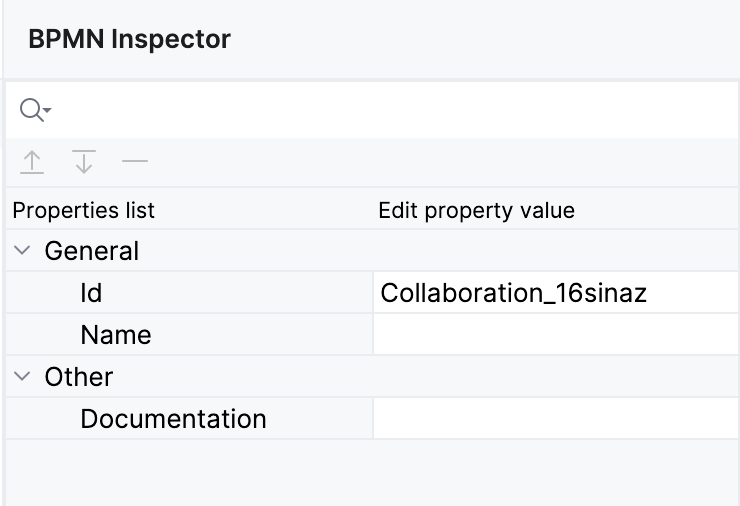Screen dimensions: 740x506
Task: Collapse the General group chevron
Action: (x=22, y=251)
